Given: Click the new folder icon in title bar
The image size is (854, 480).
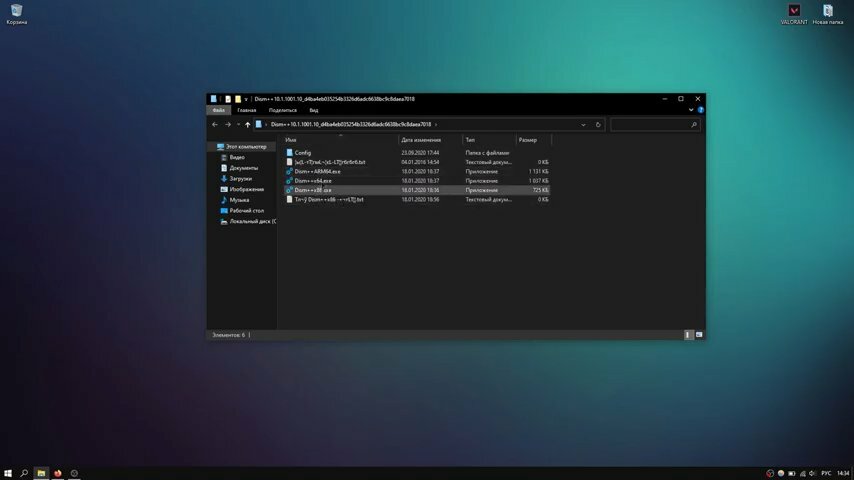Looking at the screenshot, I should [237, 99].
